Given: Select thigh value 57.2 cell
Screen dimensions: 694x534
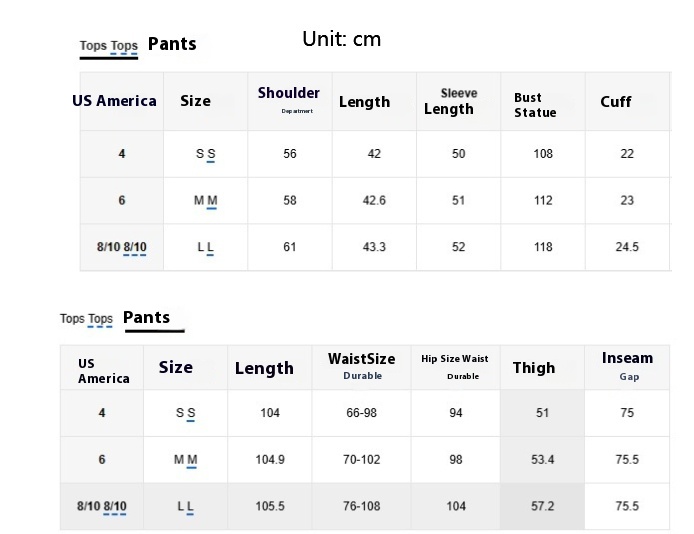Looking at the screenshot, I should pos(542,506).
